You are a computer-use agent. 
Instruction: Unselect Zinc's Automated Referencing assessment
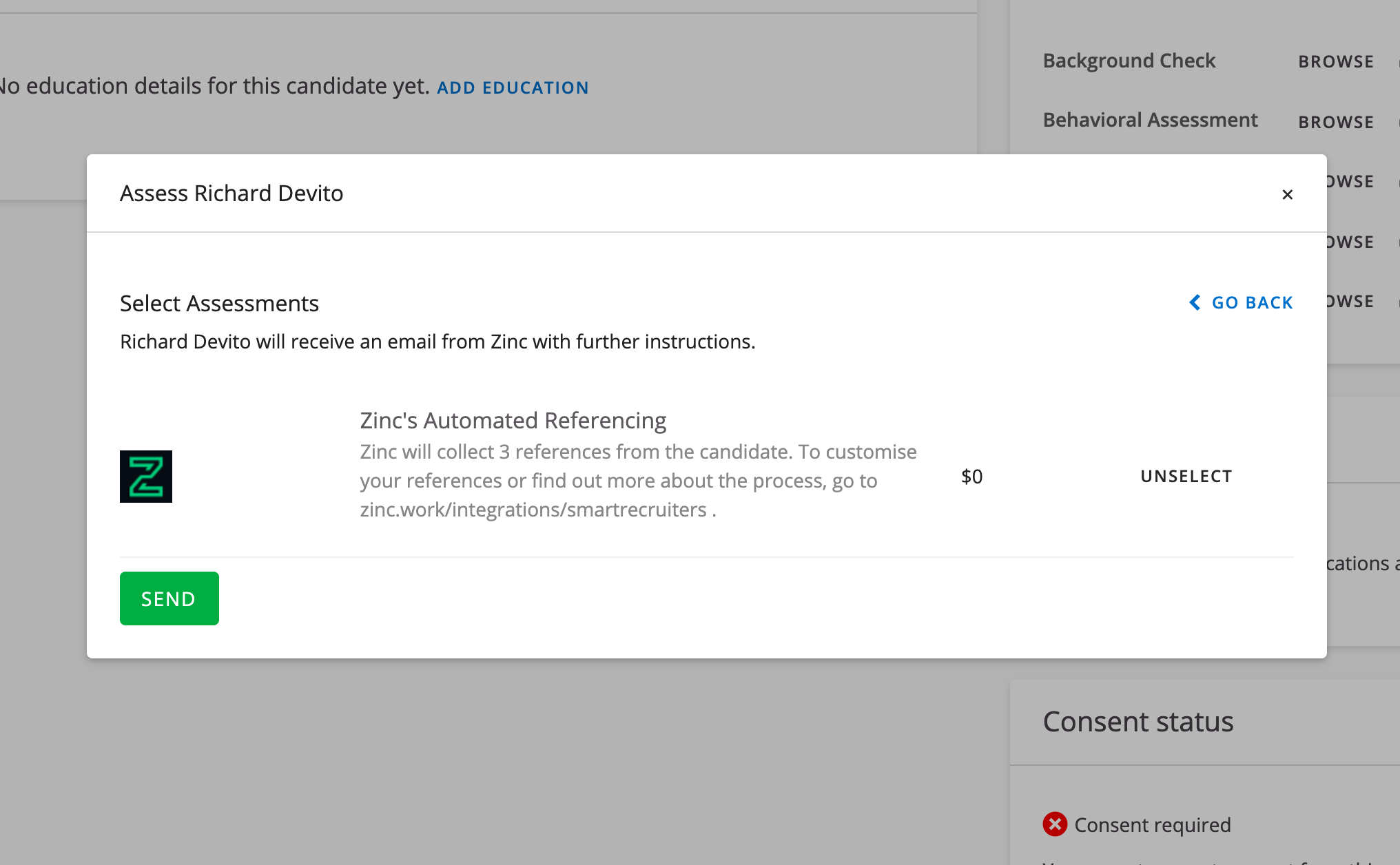click(x=1186, y=477)
